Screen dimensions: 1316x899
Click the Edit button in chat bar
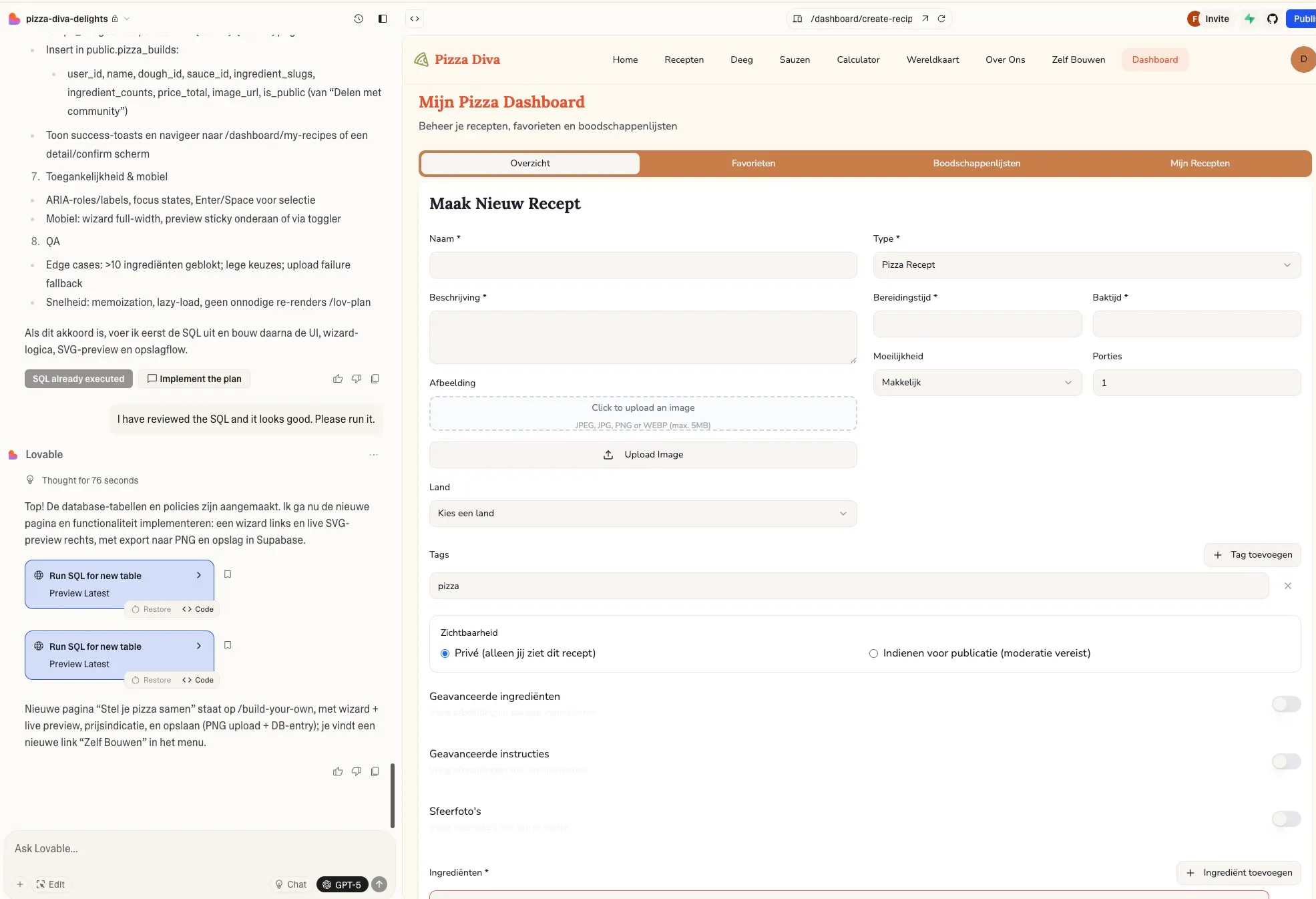51,884
